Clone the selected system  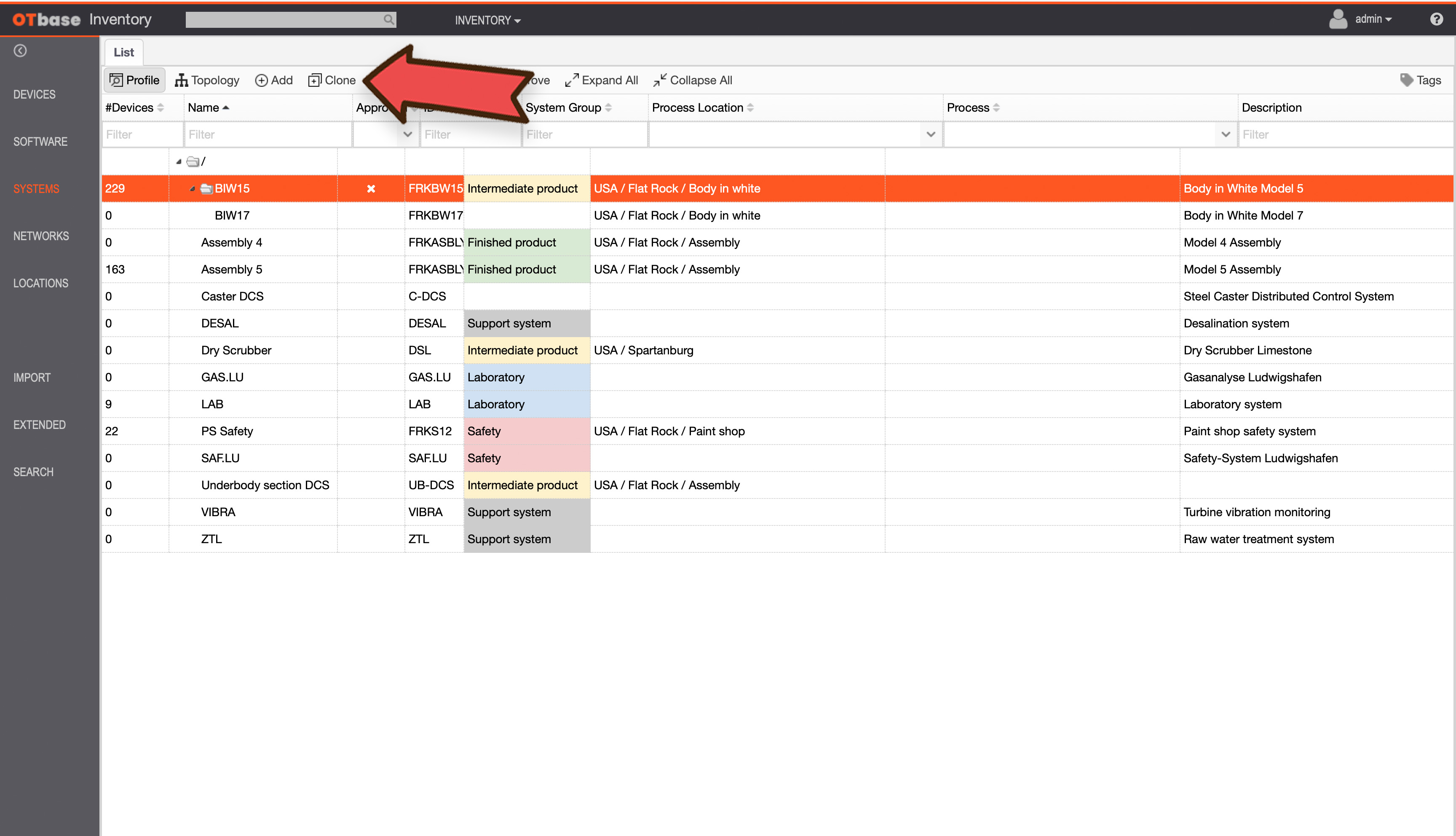click(x=332, y=80)
